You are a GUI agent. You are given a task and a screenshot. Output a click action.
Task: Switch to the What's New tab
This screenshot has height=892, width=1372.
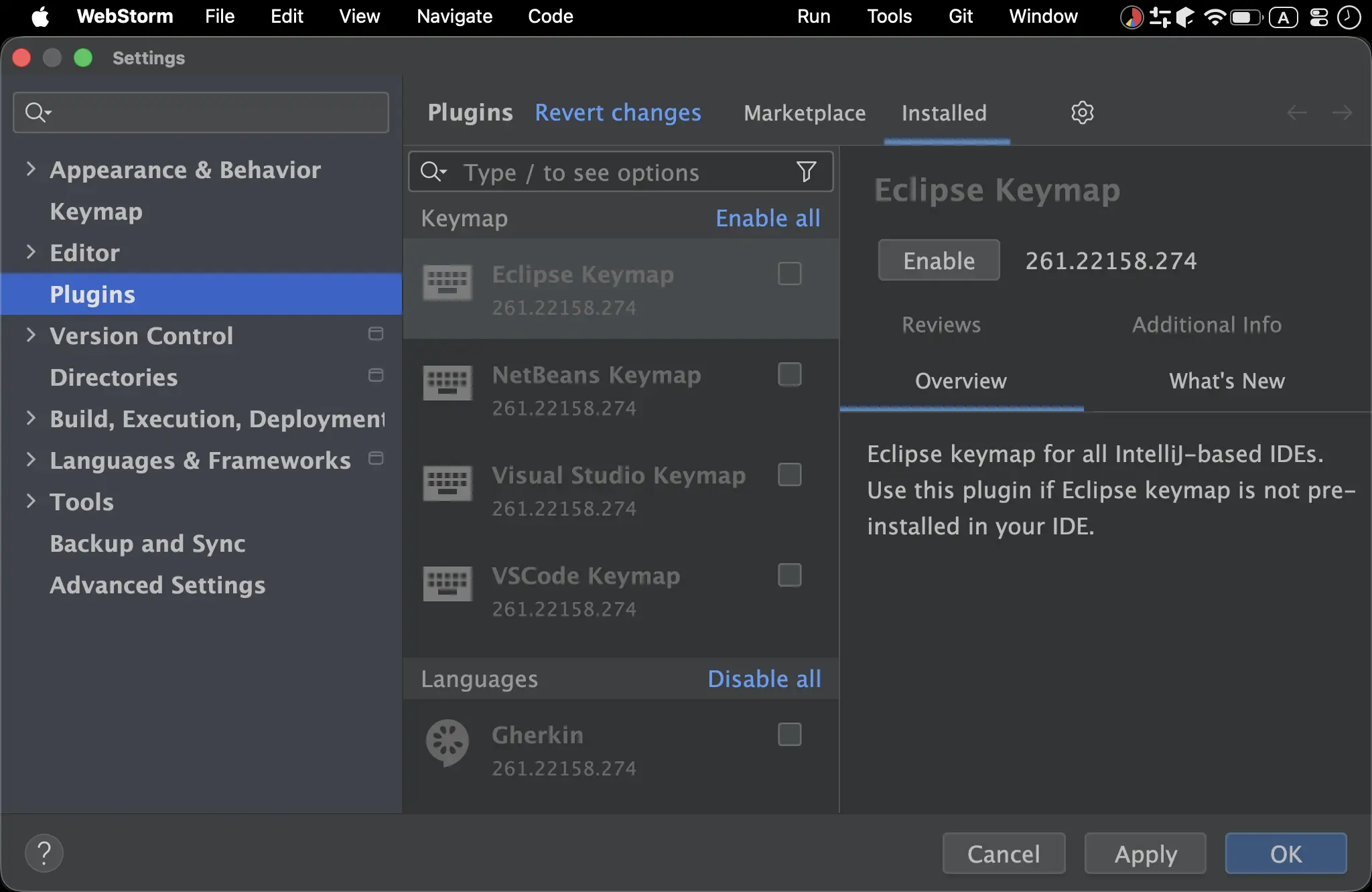pos(1227,381)
